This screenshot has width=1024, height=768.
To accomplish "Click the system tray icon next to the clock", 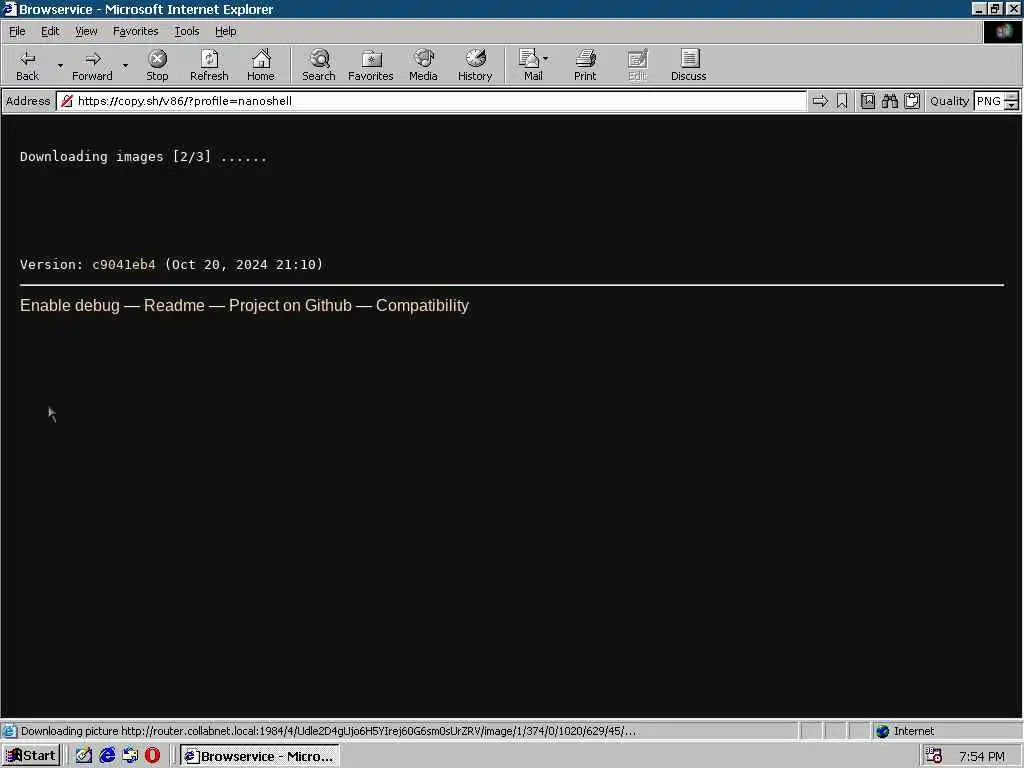I will click(934, 756).
